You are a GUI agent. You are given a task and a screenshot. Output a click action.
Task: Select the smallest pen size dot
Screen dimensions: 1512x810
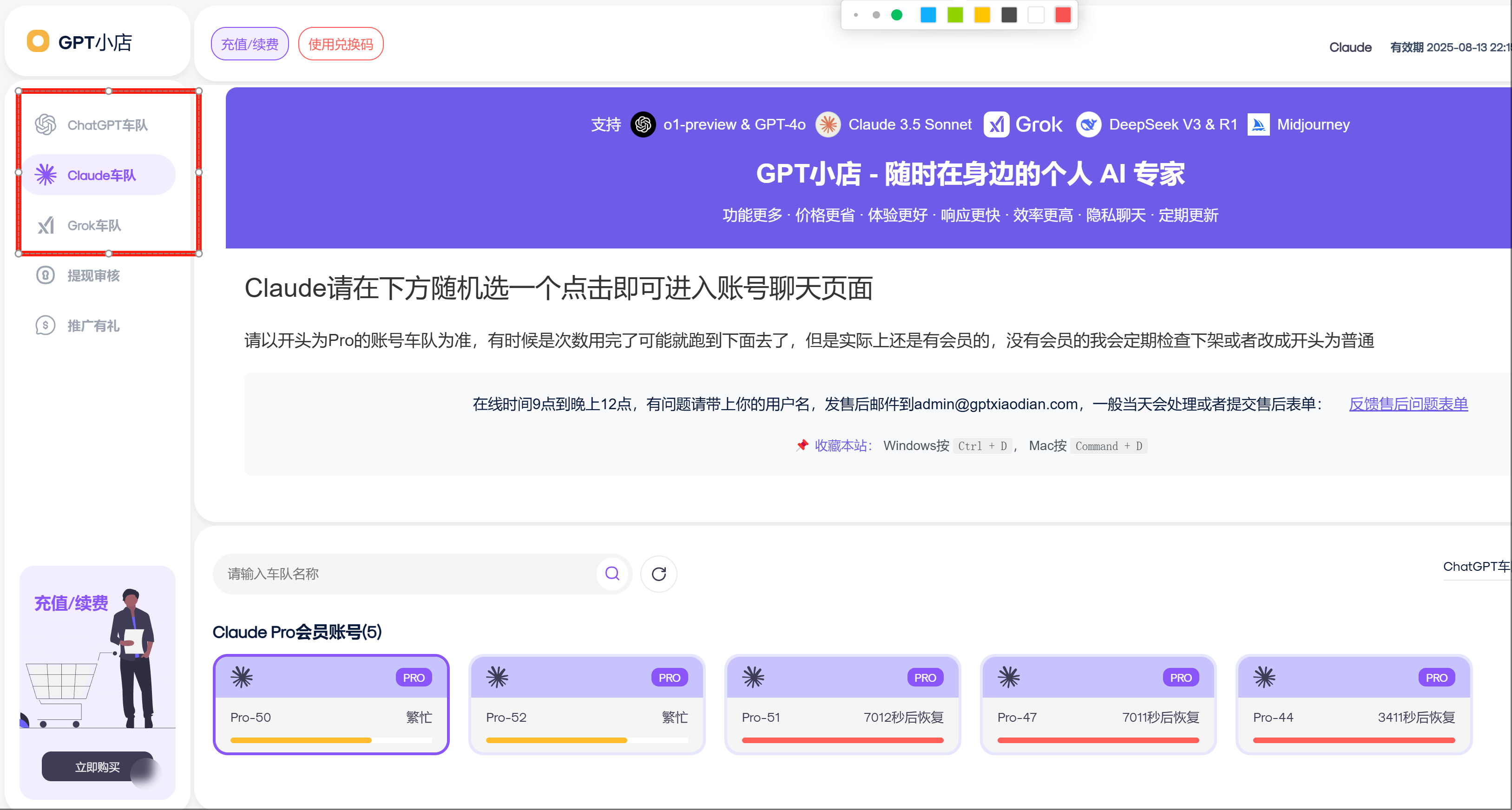[x=856, y=15]
